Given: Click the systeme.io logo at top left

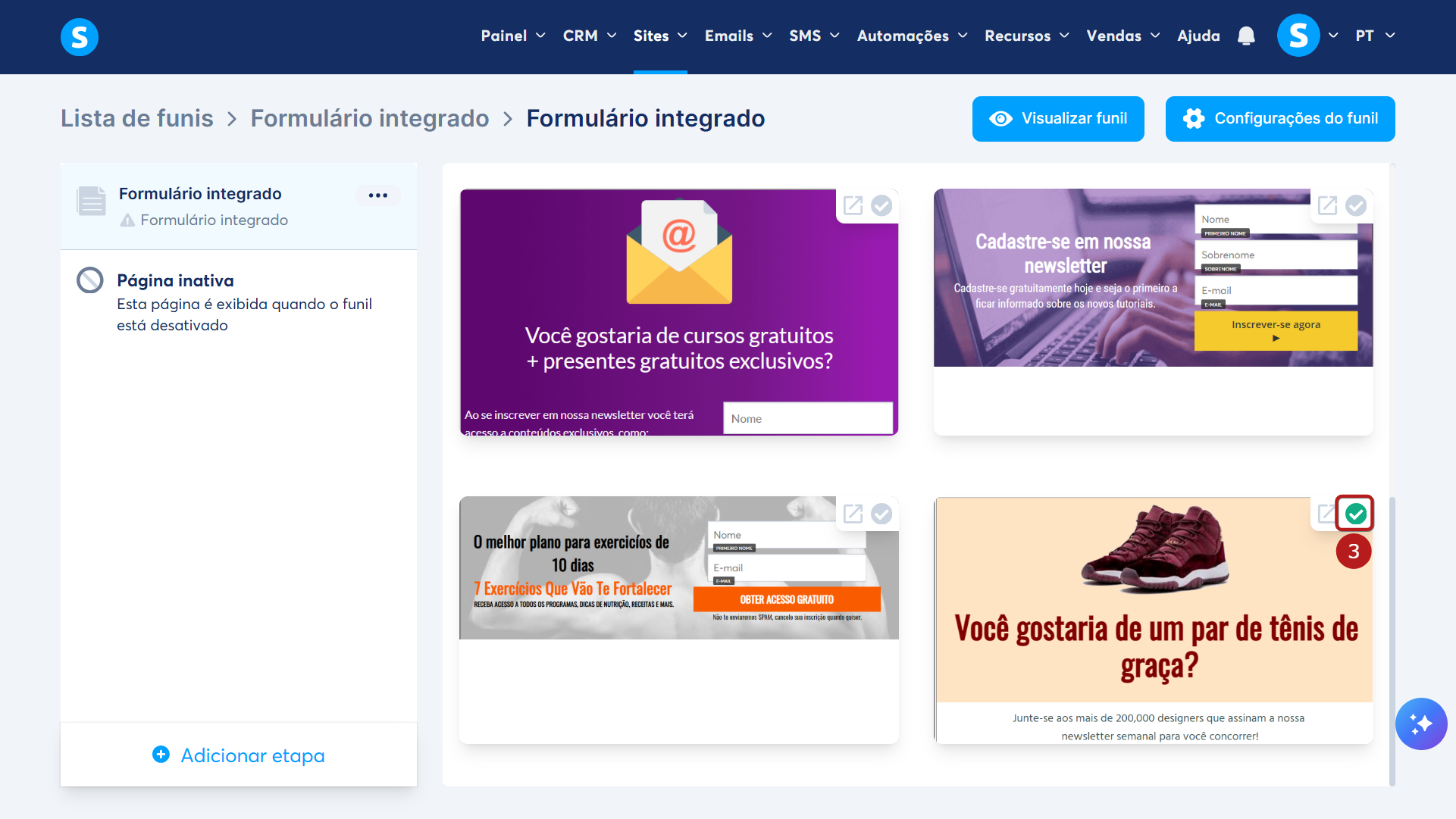Looking at the screenshot, I should (80, 36).
